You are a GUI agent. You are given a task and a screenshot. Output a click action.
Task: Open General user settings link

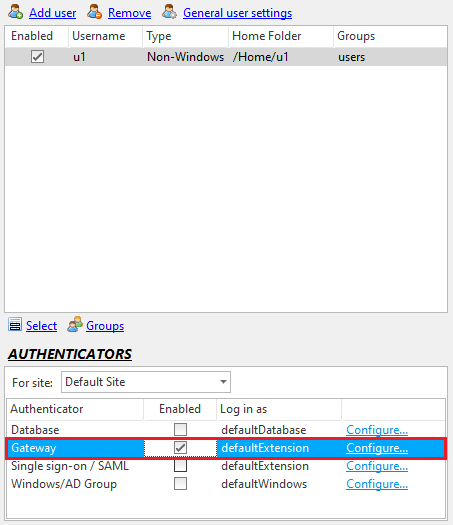point(237,13)
